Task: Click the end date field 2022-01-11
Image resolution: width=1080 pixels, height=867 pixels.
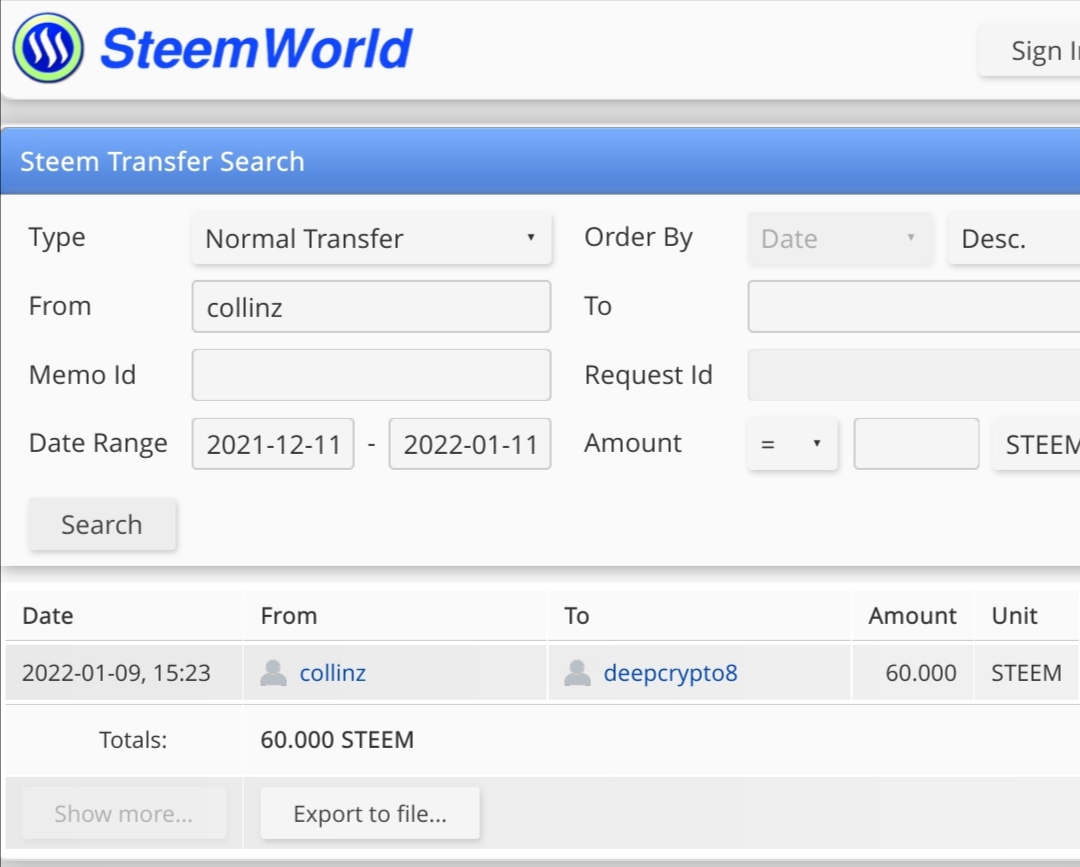Action: click(x=470, y=443)
